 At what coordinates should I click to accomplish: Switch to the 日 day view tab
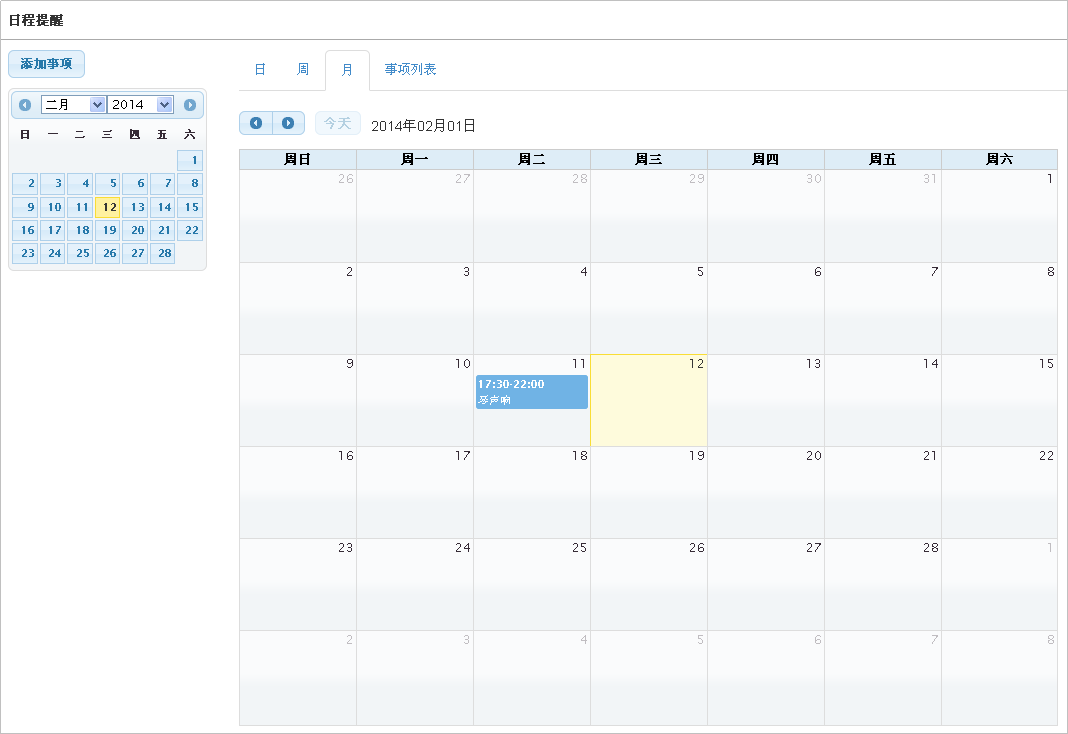click(x=260, y=70)
